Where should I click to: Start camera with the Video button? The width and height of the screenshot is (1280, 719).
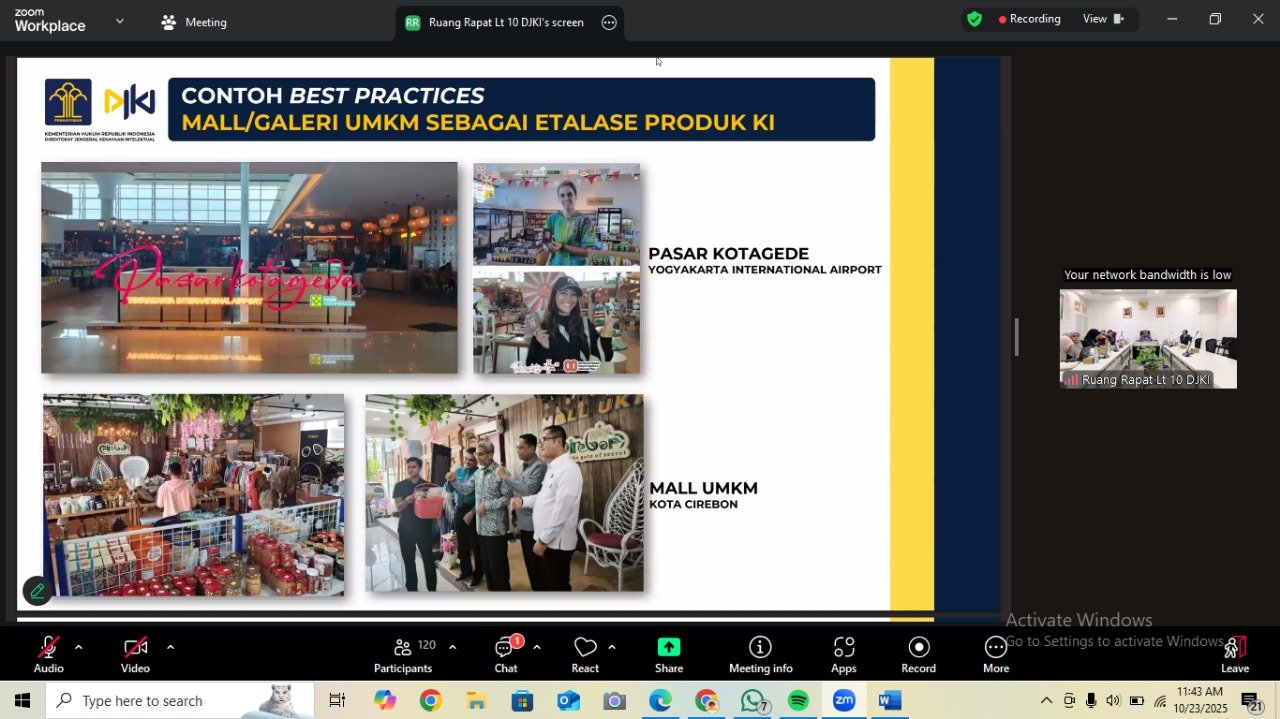(135, 655)
